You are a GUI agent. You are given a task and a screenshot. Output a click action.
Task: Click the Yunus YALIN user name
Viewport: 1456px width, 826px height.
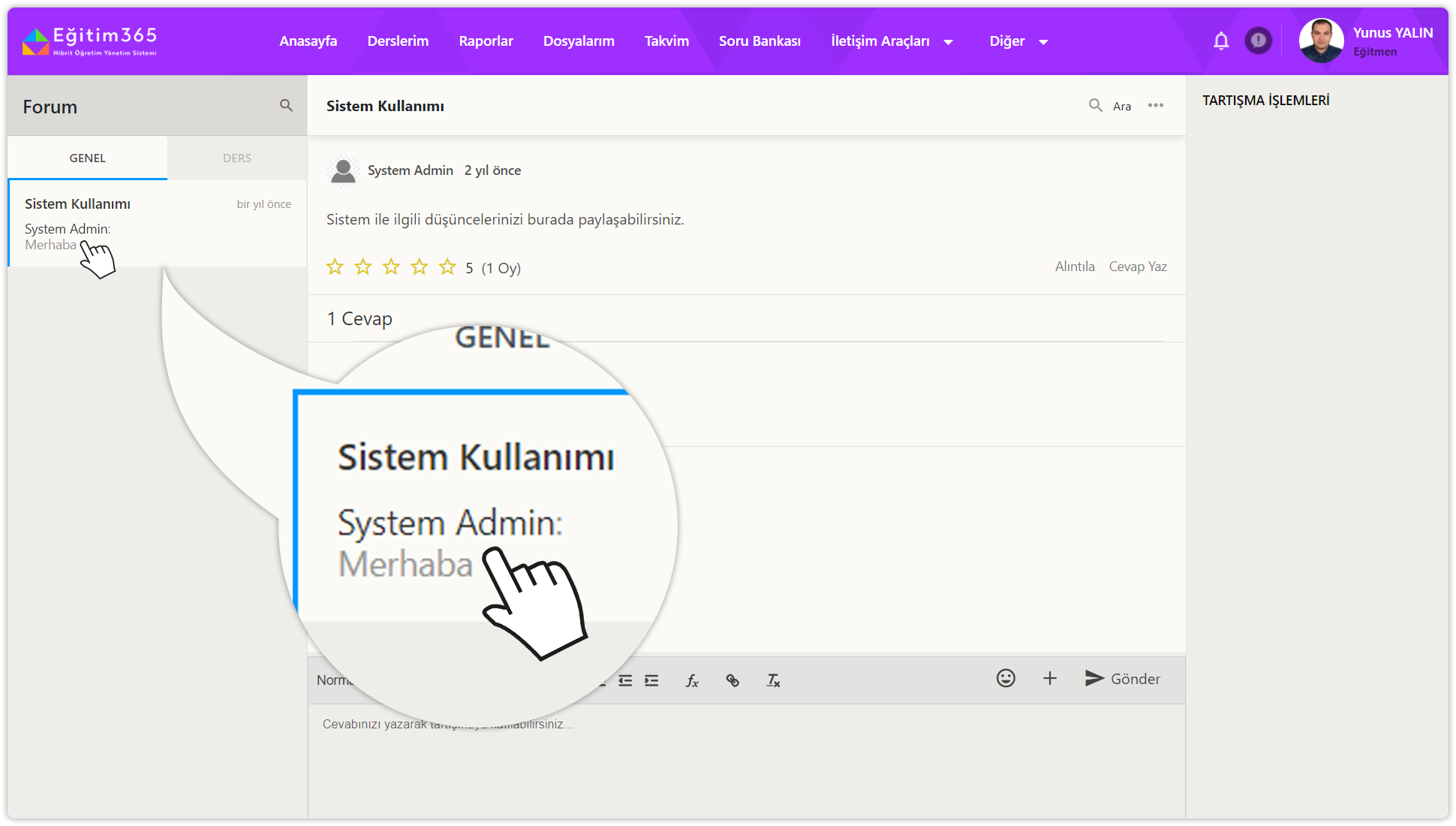(x=1393, y=33)
